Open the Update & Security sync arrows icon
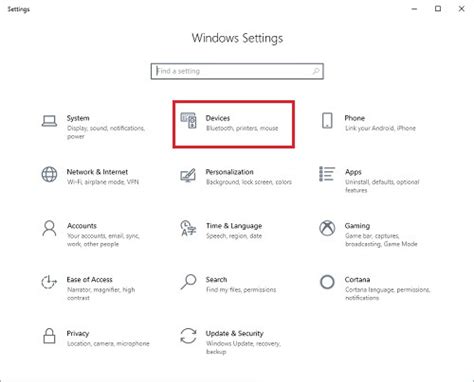The image size is (474, 382). 188,336
